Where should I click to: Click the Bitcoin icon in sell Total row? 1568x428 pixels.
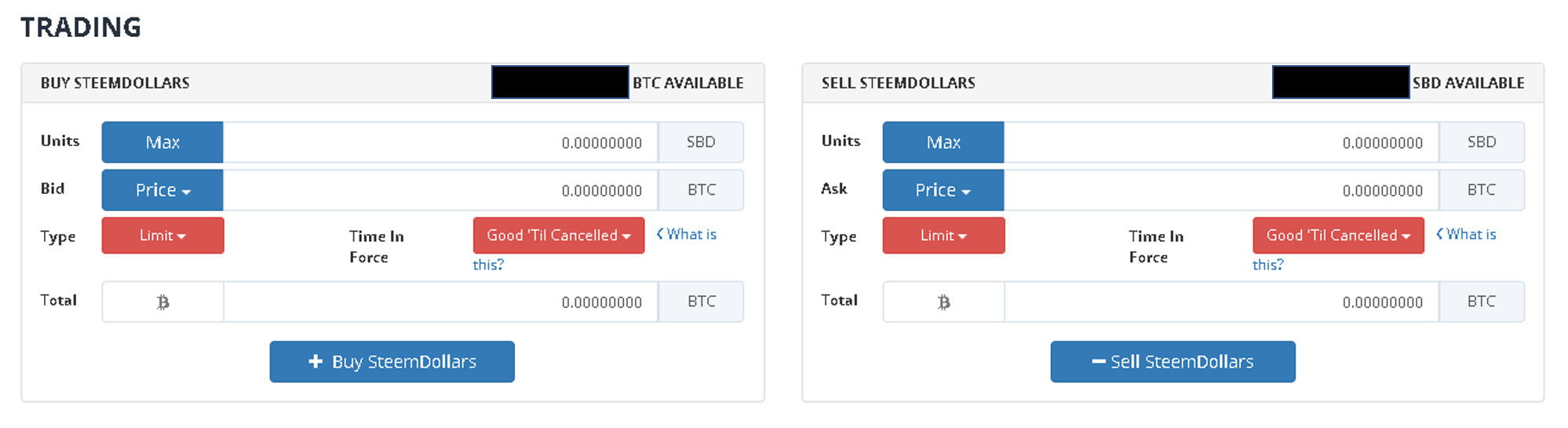pos(943,302)
